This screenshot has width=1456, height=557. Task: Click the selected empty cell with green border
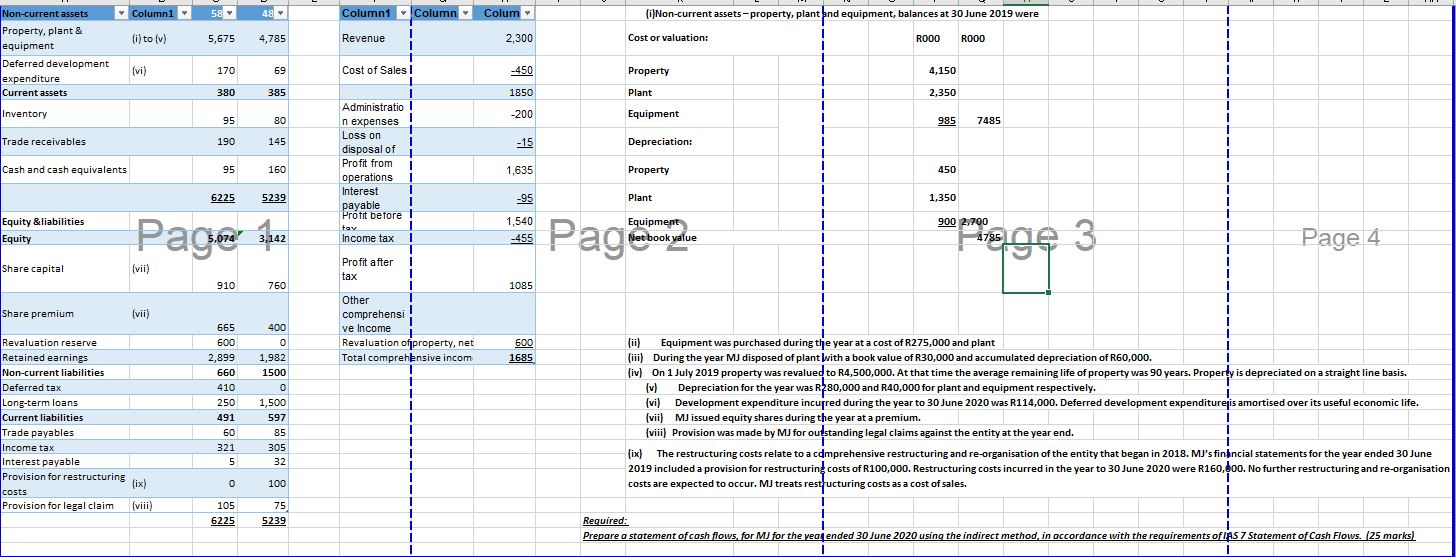point(1027,269)
